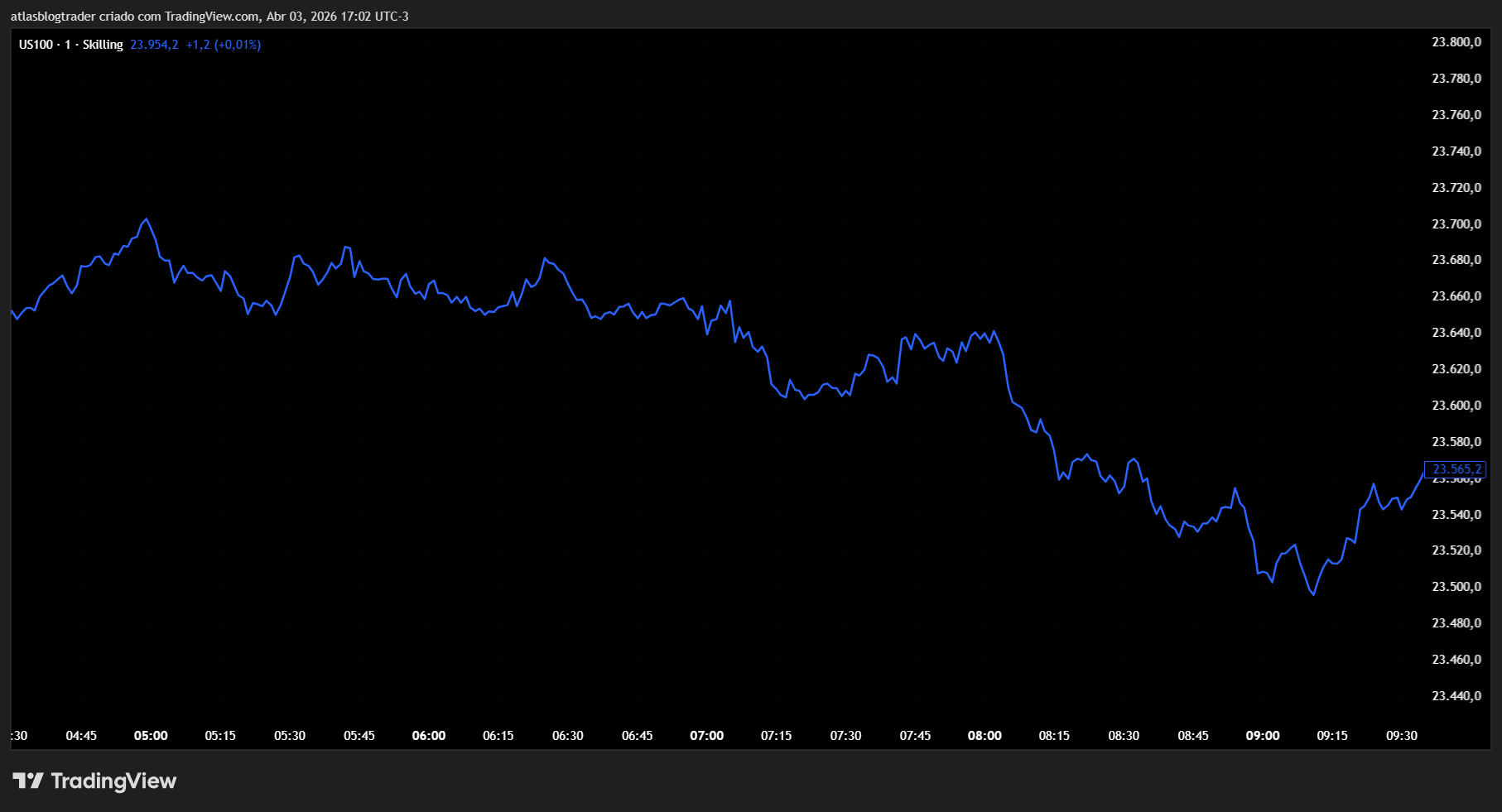Click the TradingView logo icon
This screenshot has height=812, width=1502.
[27, 781]
